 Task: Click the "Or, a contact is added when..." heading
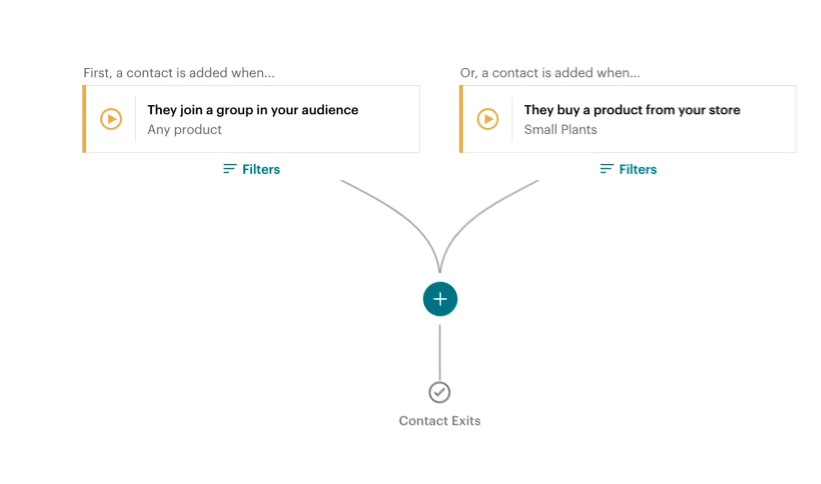(x=550, y=73)
